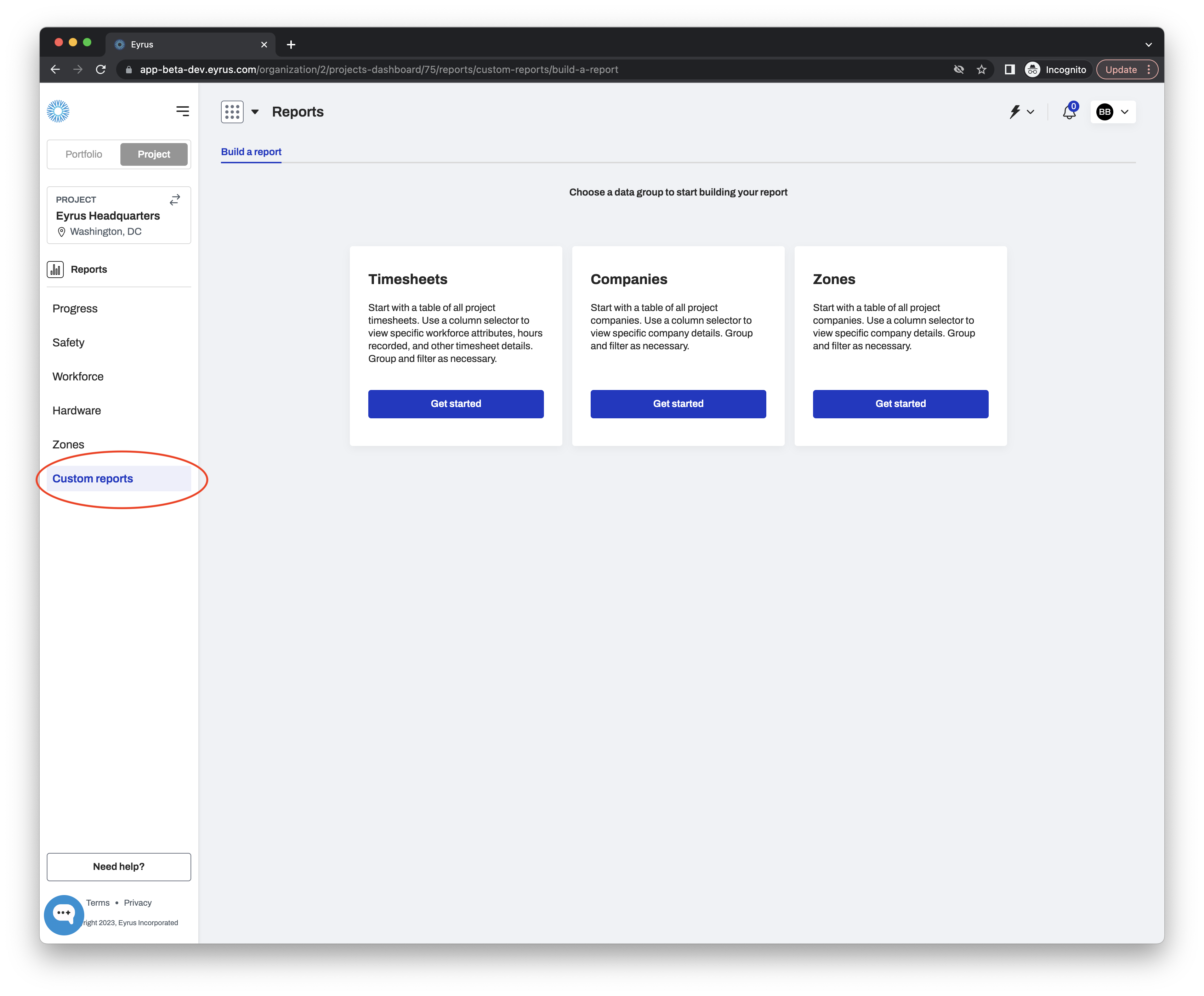Open the apps grid icon next to Reports

tap(232, 112)
